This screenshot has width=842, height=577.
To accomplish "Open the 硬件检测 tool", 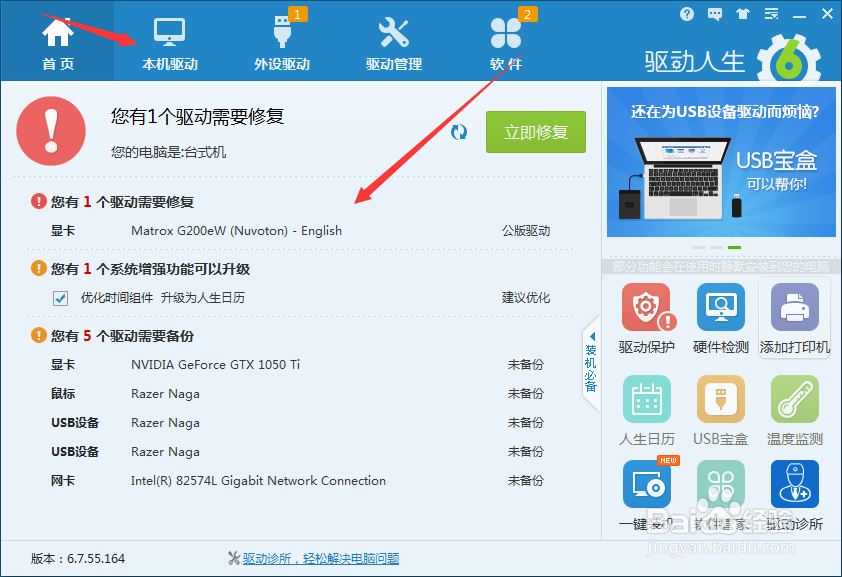I will pyautogui.click(x=721, y=319).
